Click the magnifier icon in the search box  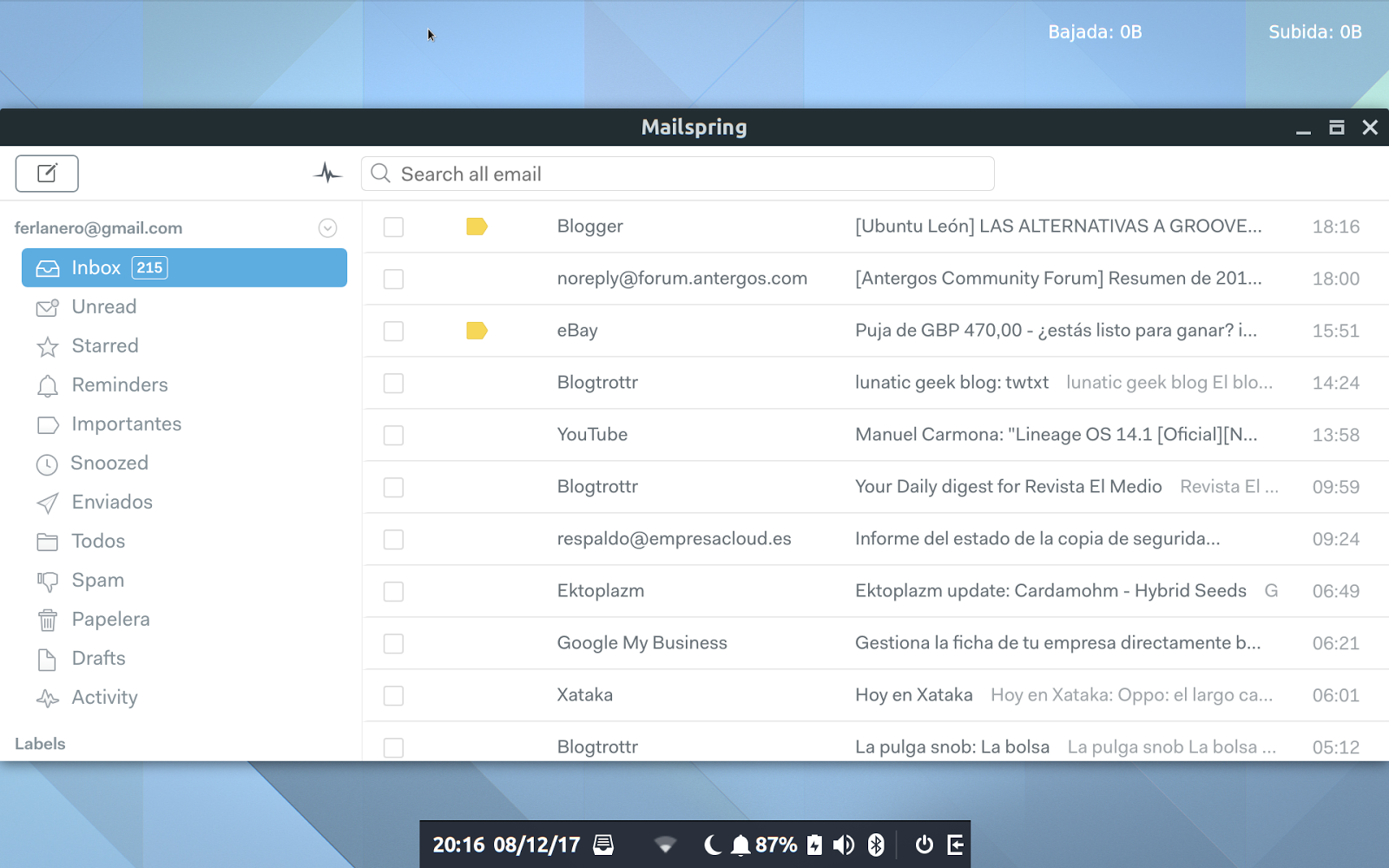380,174
